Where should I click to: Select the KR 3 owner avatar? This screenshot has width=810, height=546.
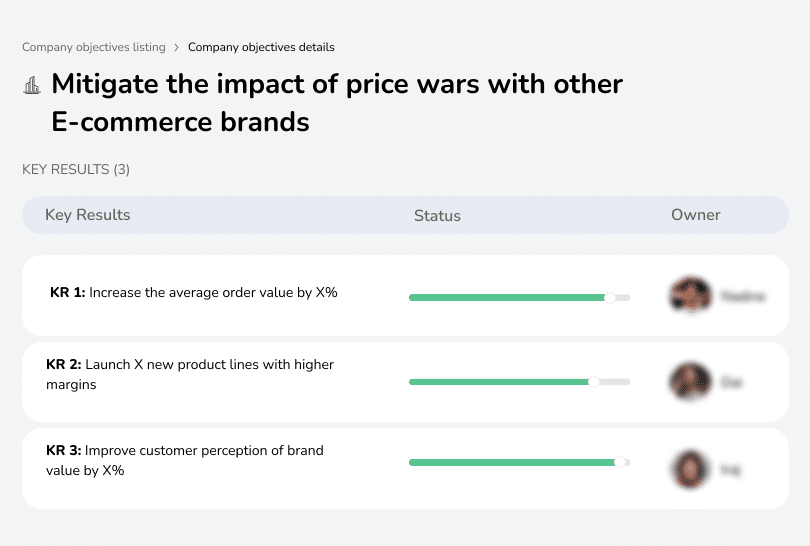coord(689,468)
